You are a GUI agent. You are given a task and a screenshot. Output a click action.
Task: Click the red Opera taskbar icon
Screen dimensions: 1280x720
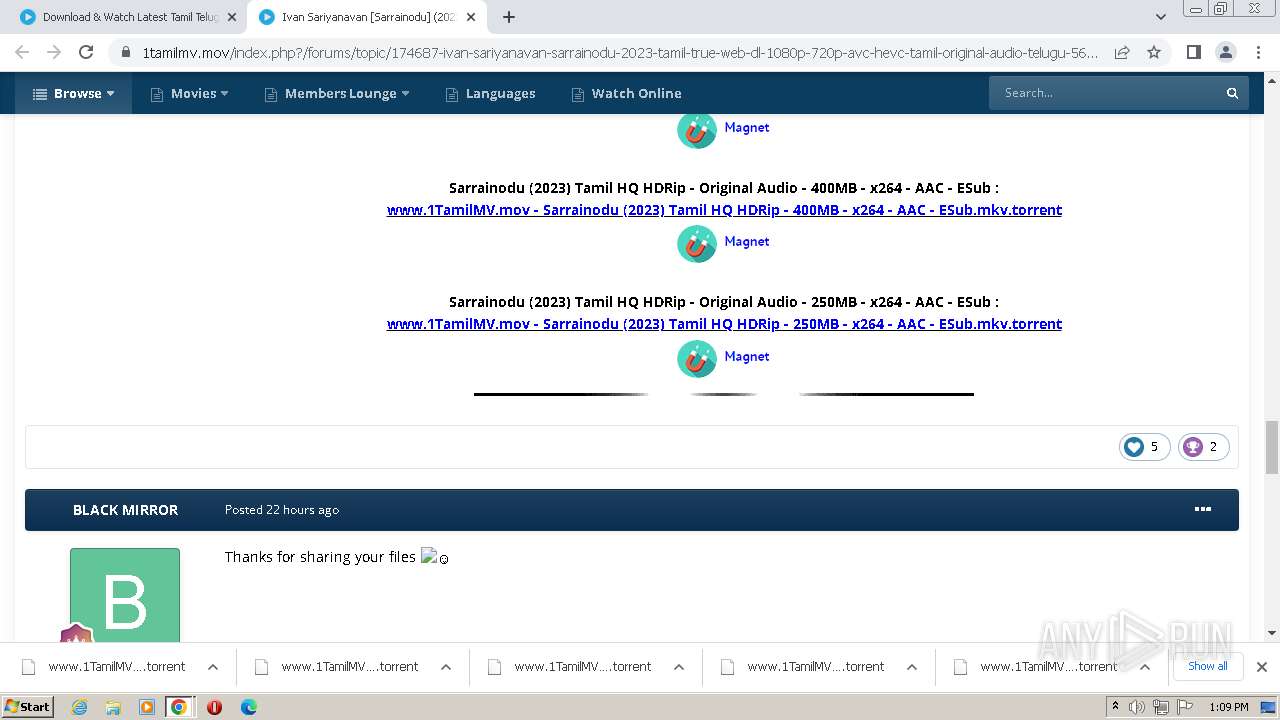tap(214, 707)
